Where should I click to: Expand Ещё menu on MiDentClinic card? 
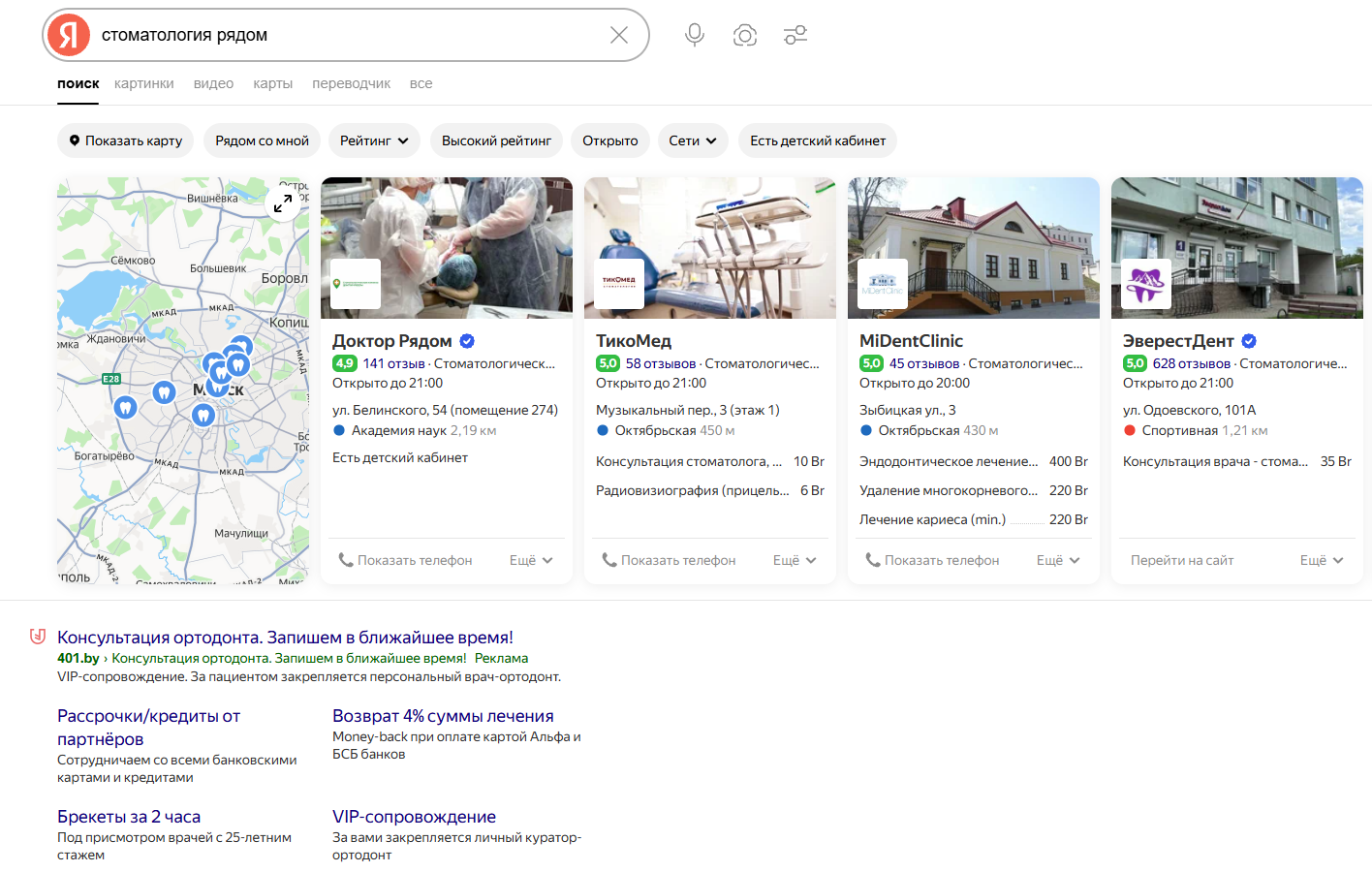pyautogui.click(x=1058, y=560)
